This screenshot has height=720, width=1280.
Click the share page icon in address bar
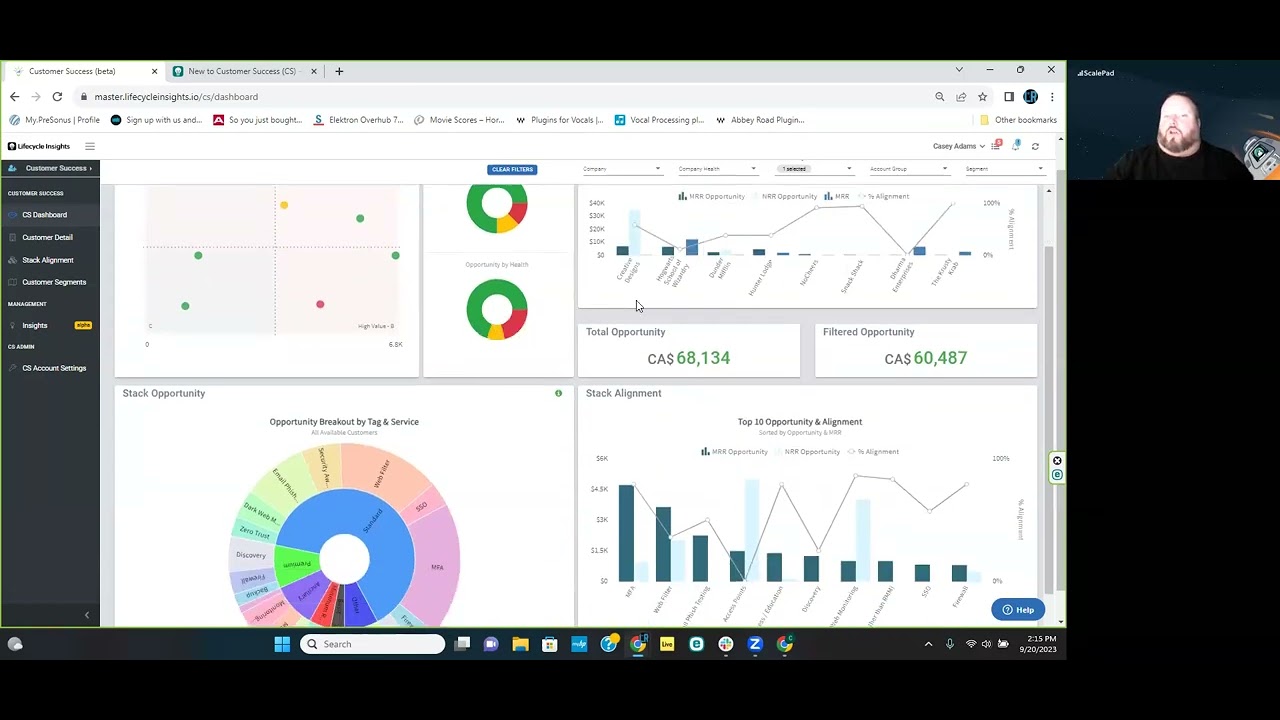coord(961,97)
